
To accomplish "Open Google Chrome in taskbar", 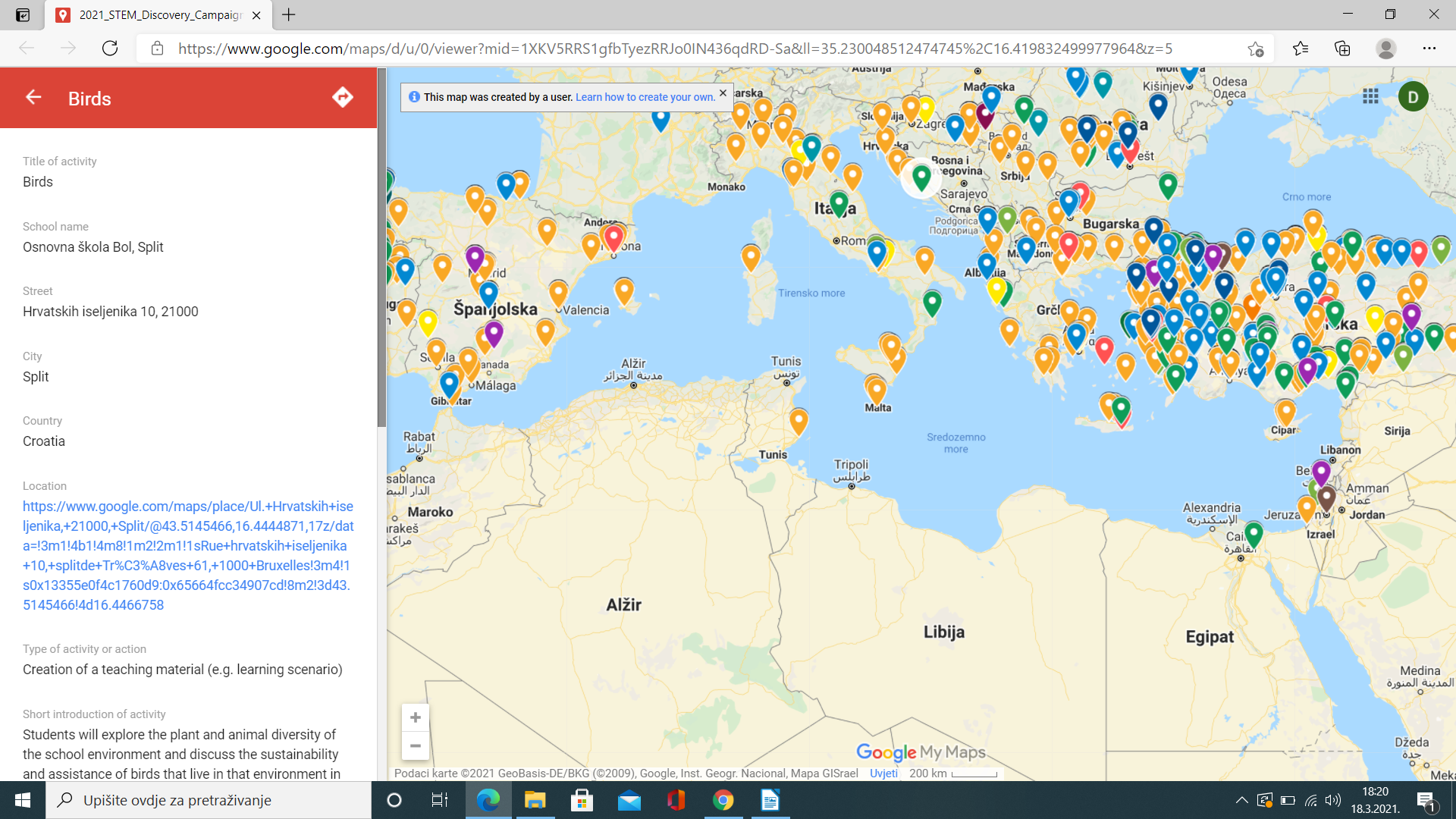I will point(723,800).
